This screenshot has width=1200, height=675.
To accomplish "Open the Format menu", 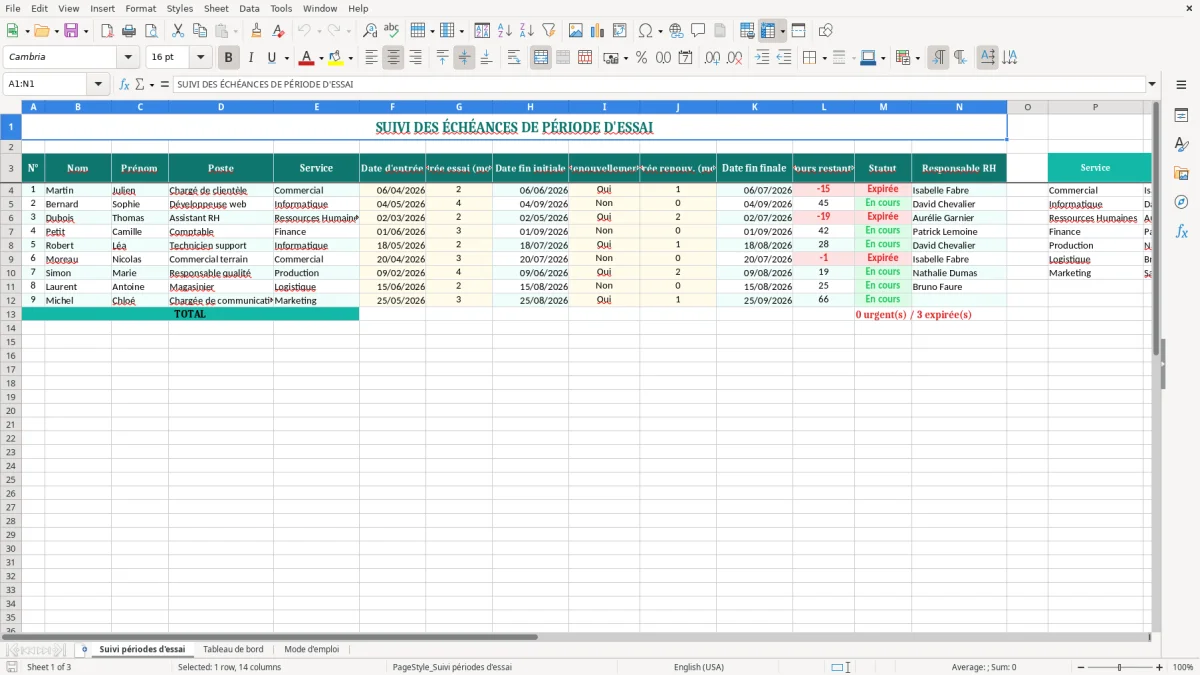I will [x=141, y=8].
